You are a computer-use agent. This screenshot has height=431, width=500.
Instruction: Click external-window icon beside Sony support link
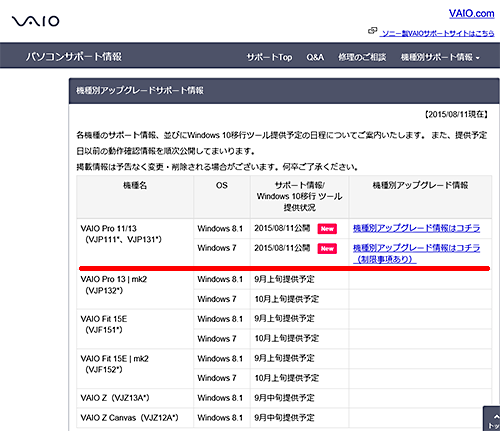coord(372,31)
